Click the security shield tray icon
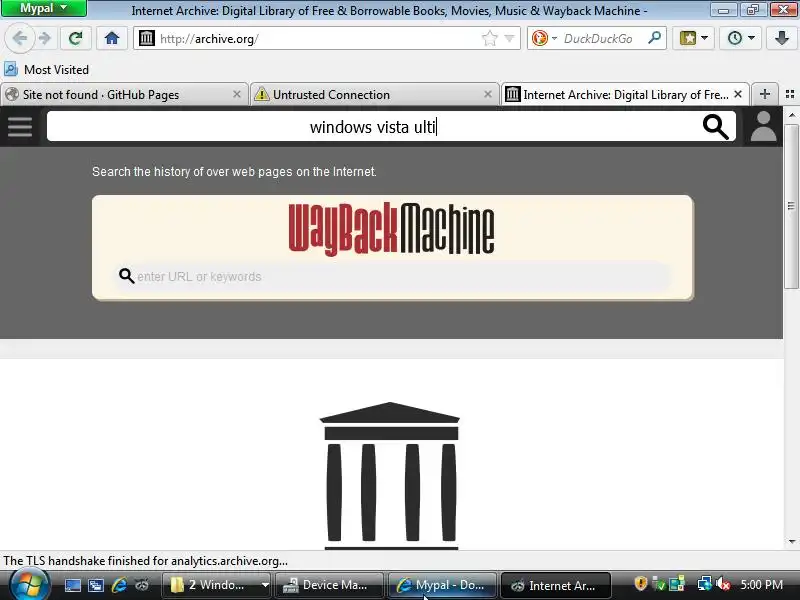This screenshot has width=800, height=600. [x=641, y=584]
